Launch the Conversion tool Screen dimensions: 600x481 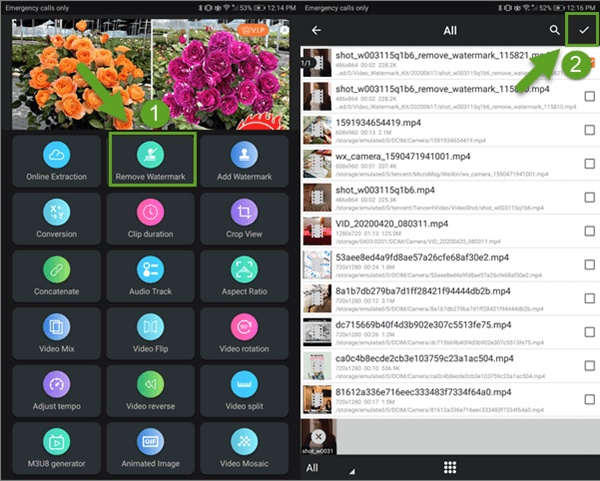click(x=57, y=218)
